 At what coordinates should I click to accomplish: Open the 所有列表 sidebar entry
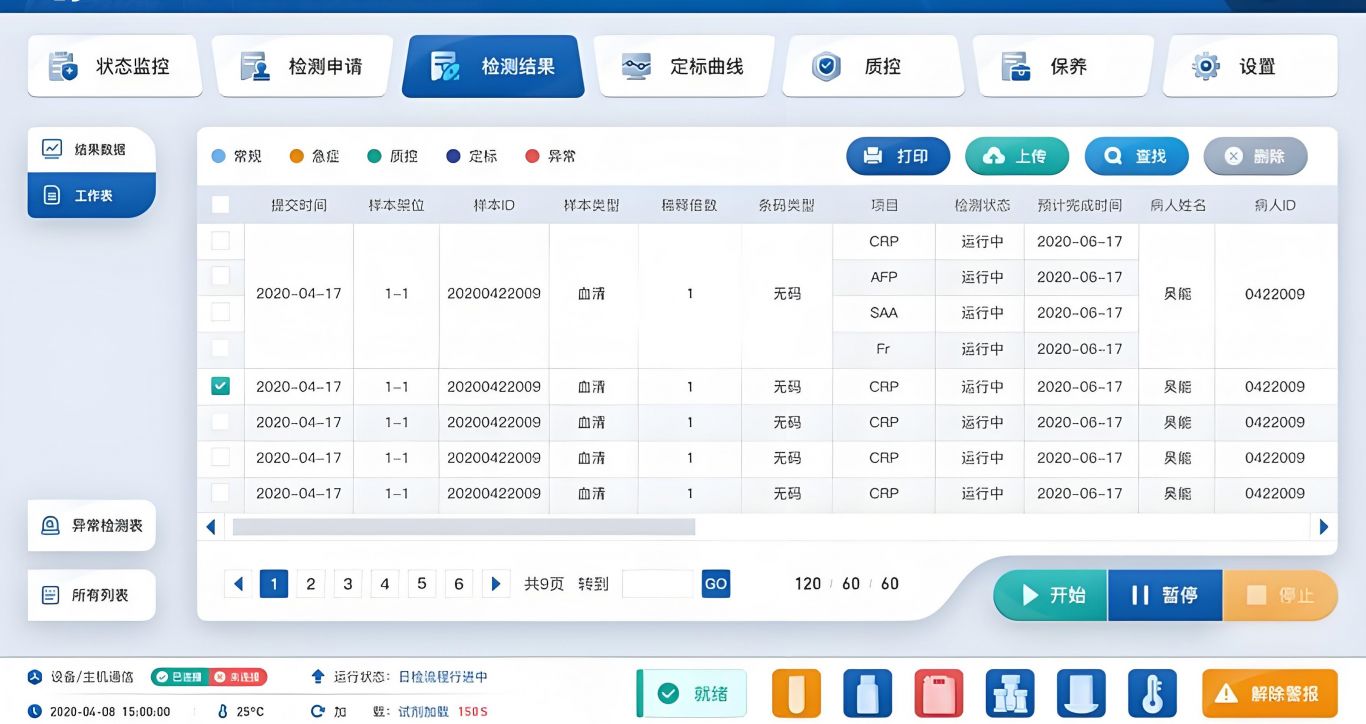point(91,595)
